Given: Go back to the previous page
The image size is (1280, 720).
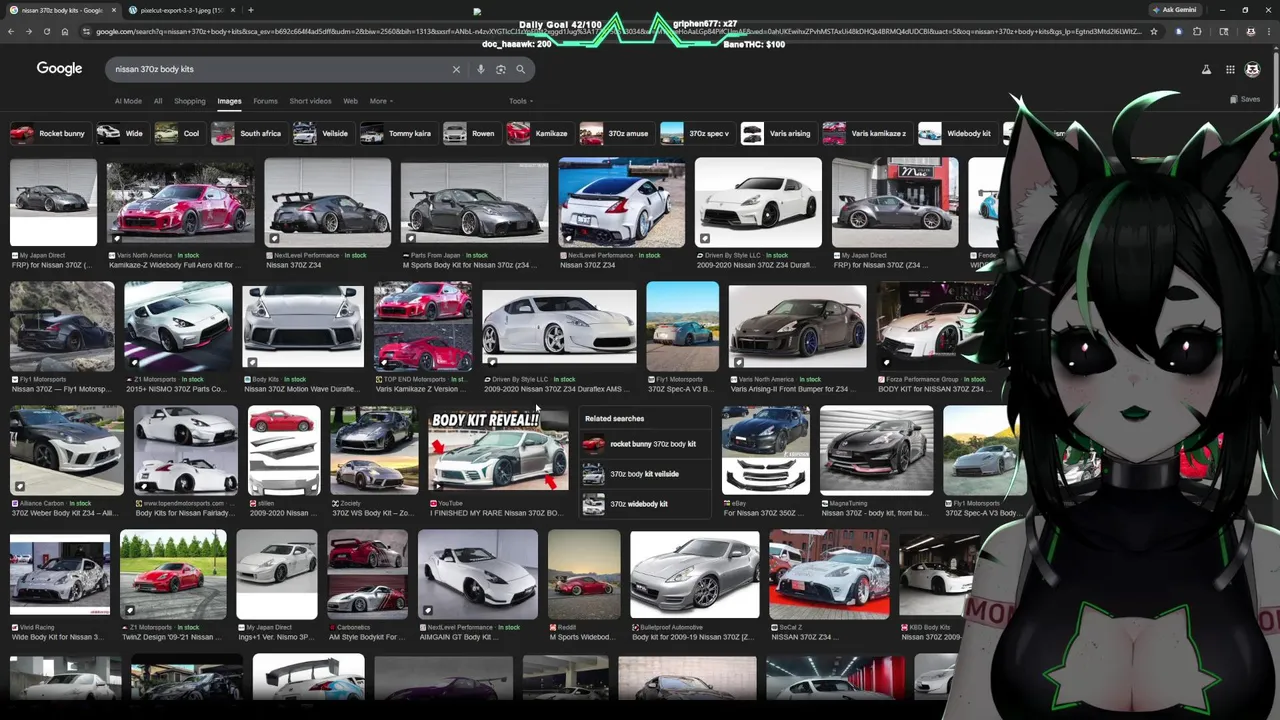Looking at the screenshot, I should point(11,31).
